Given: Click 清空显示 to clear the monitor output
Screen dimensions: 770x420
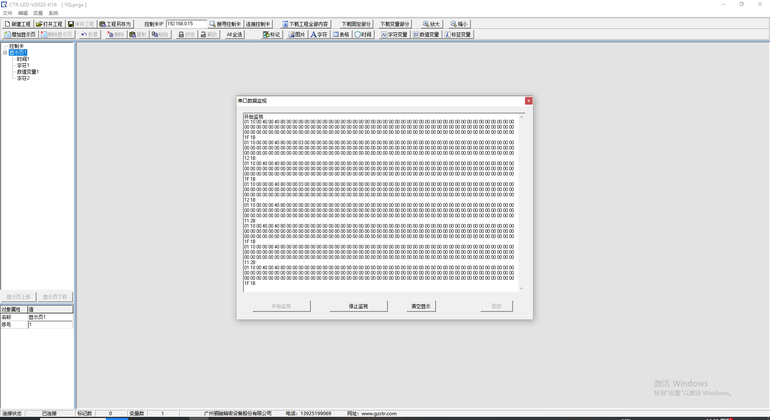Looking at the screenshot, I should point(421,306).
